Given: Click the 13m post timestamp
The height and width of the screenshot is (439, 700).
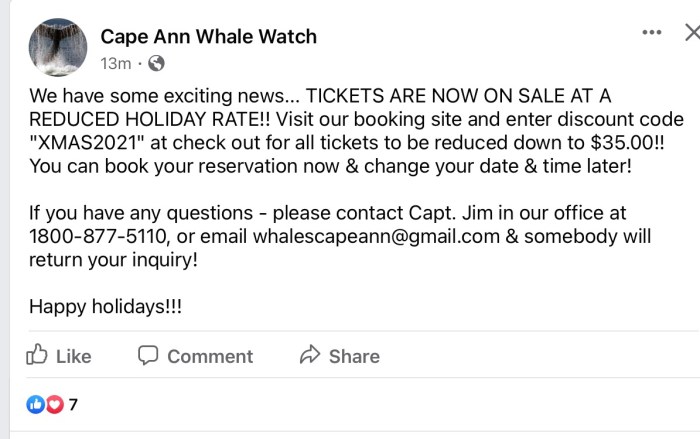Looking at the screenshot, I should 115,64.
